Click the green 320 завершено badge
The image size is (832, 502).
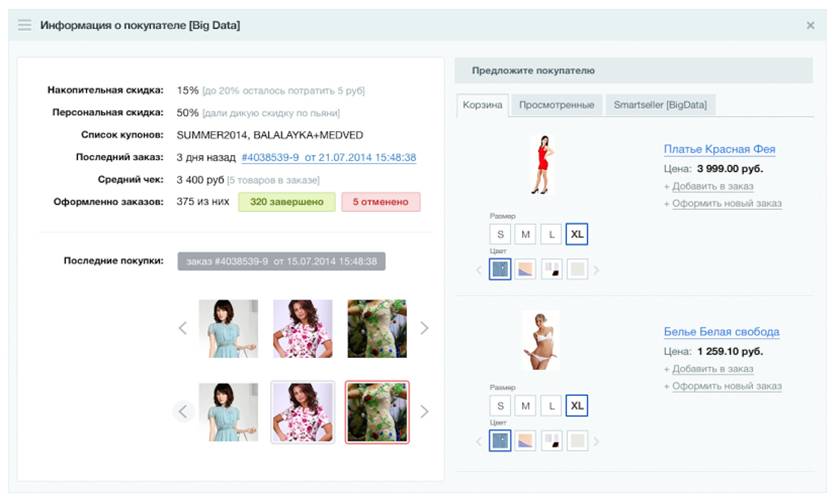coord(285,202)
